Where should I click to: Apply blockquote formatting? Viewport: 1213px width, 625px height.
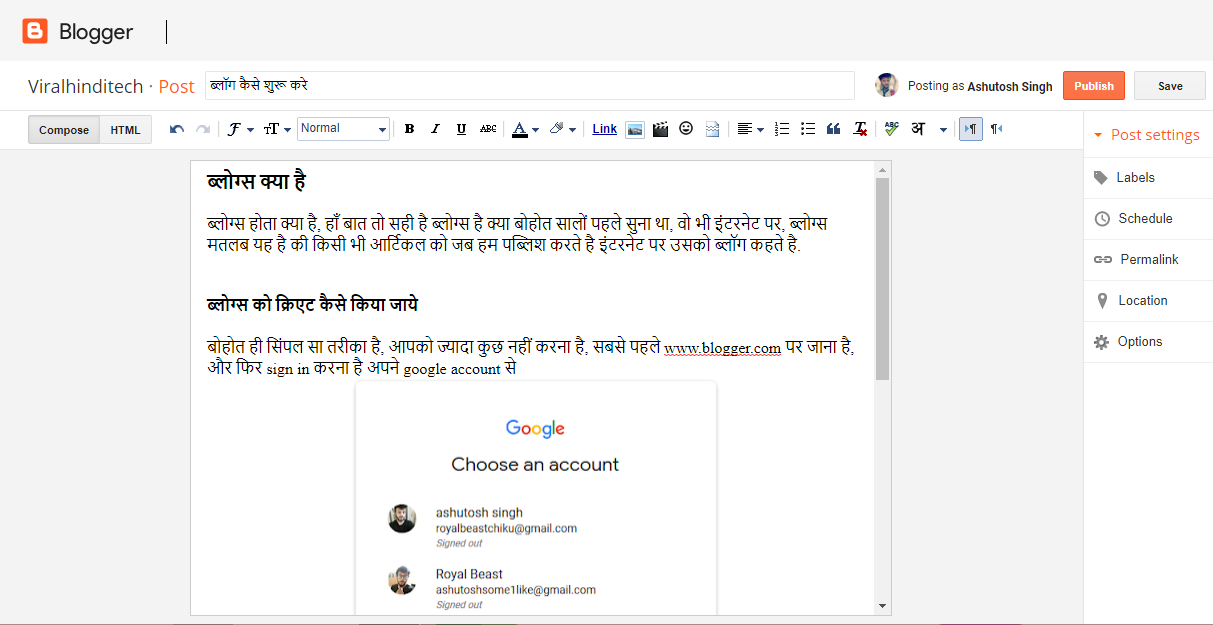(x=833, y=129)
